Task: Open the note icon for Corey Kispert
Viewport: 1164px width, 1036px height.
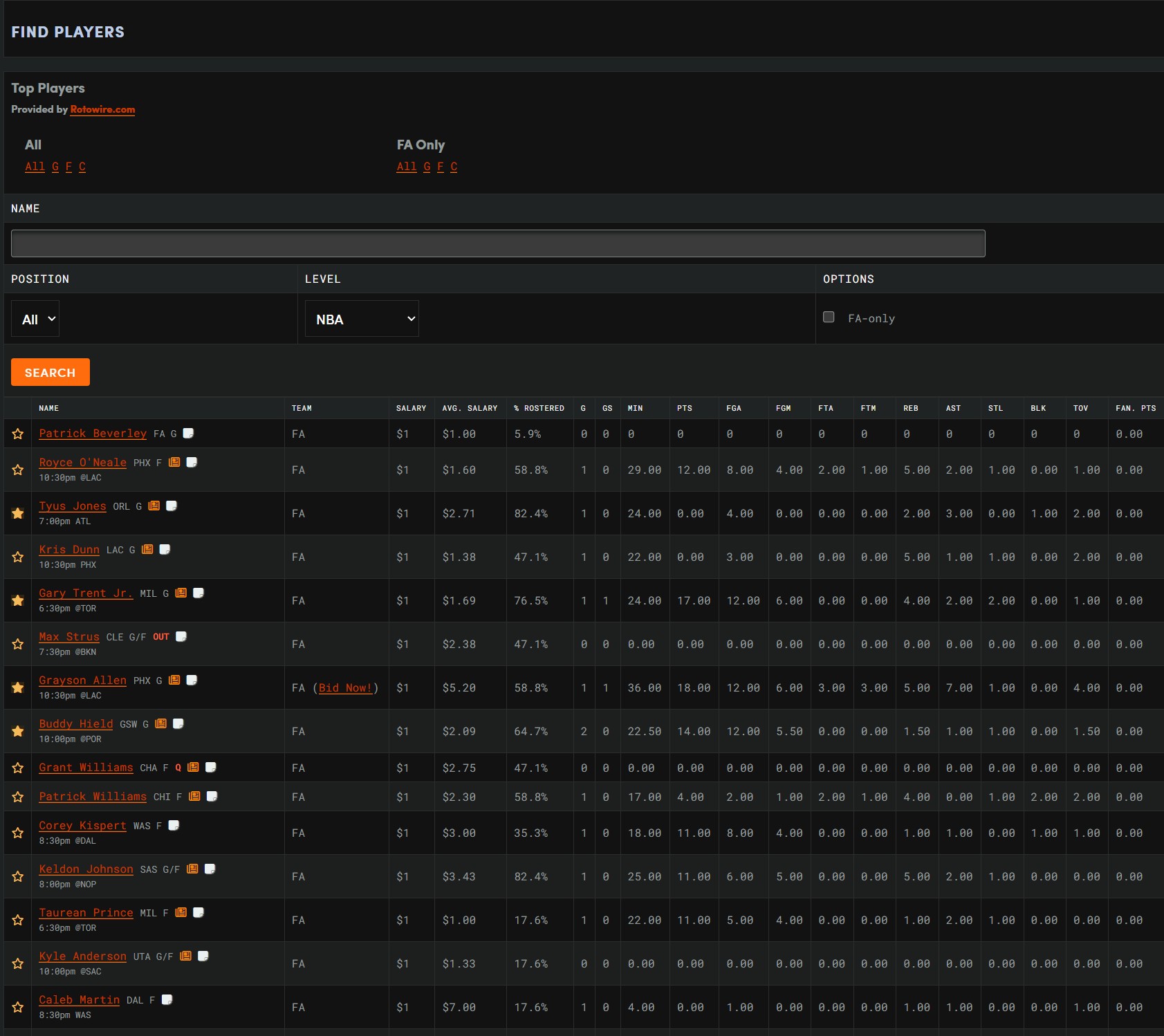Action: pos(174,825)
